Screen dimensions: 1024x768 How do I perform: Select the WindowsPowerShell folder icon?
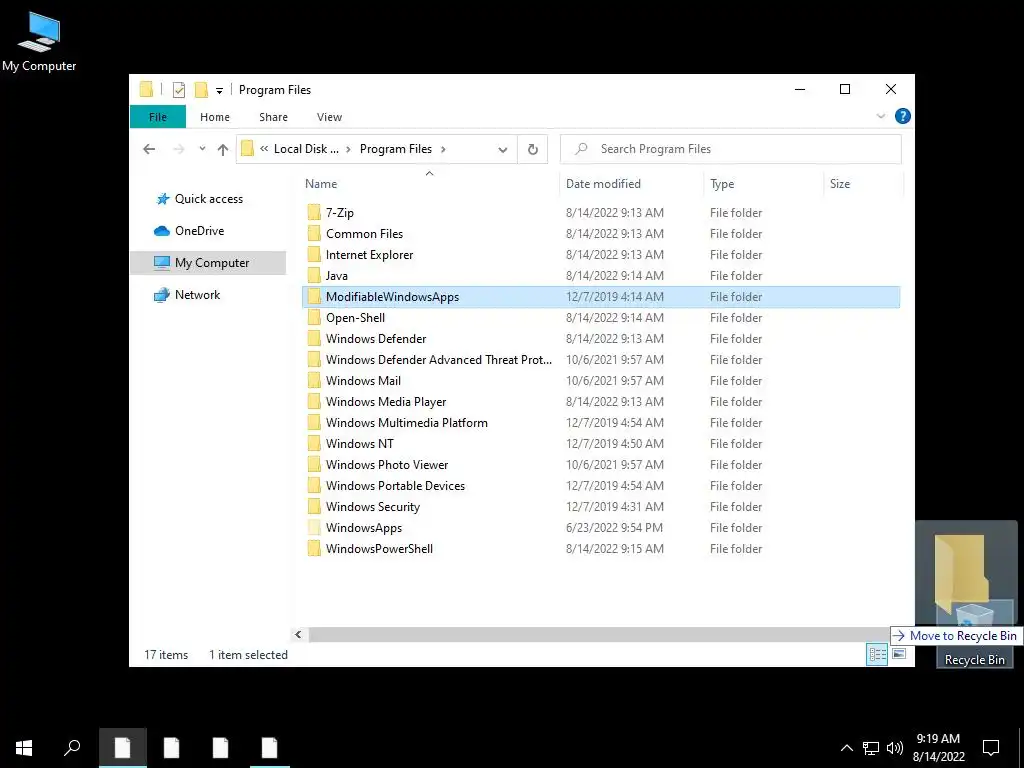click(x=314, y=549)
